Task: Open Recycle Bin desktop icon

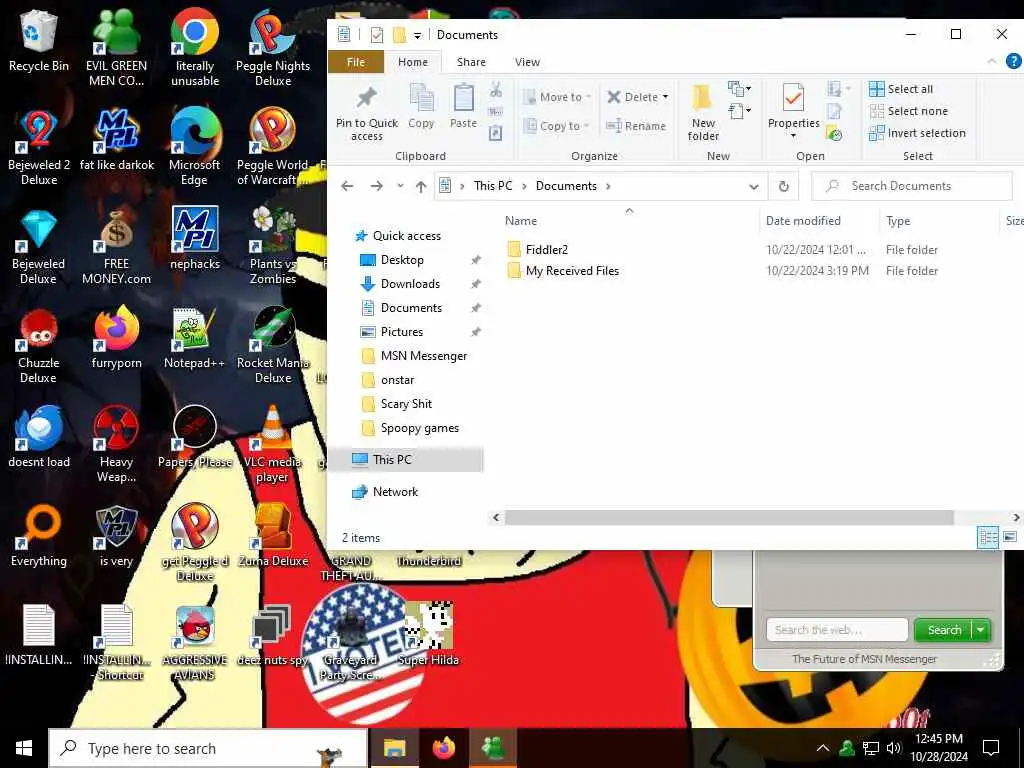Action: [x=39, y=40]
